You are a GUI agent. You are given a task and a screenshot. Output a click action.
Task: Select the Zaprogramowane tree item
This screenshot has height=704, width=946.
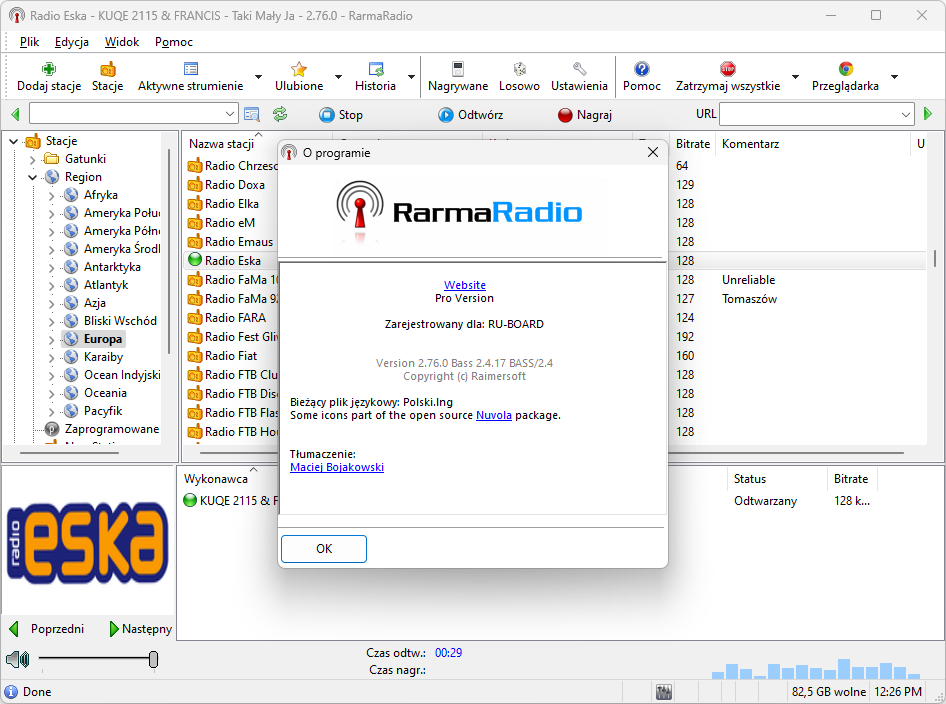(112, 429)
